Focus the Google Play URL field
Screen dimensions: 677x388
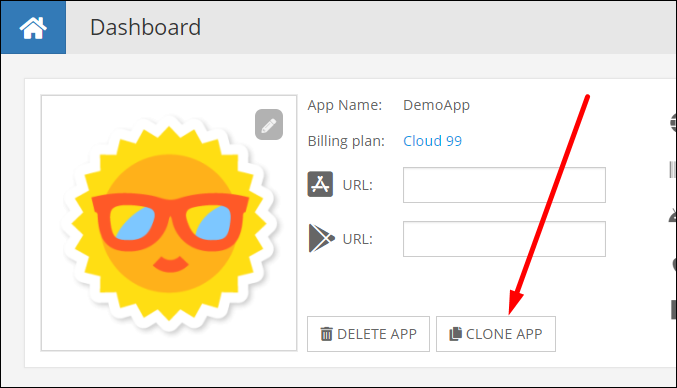[x=504, y=239]
